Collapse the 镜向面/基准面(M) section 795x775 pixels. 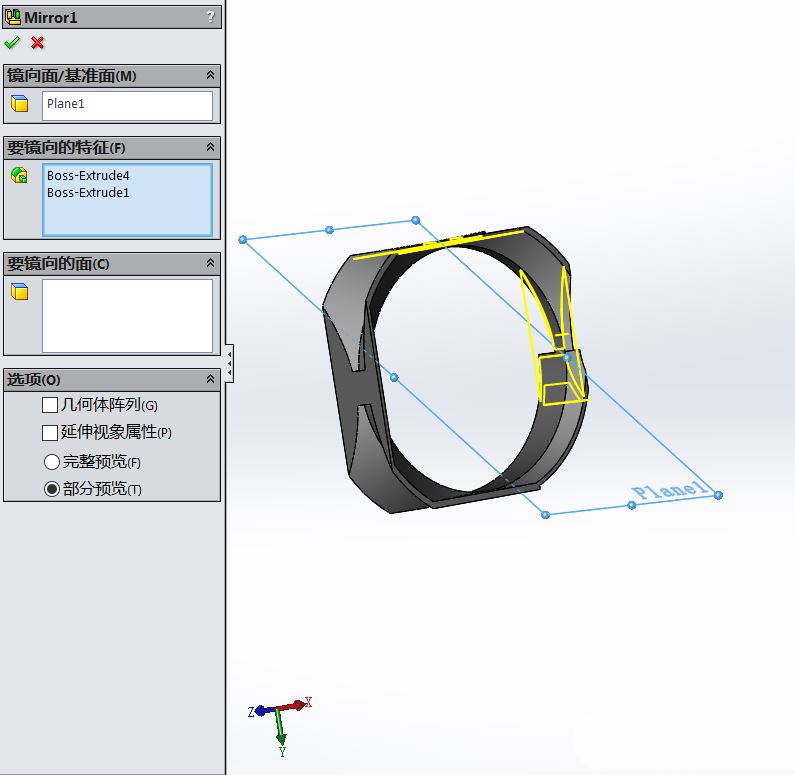[x=210, y=75]
